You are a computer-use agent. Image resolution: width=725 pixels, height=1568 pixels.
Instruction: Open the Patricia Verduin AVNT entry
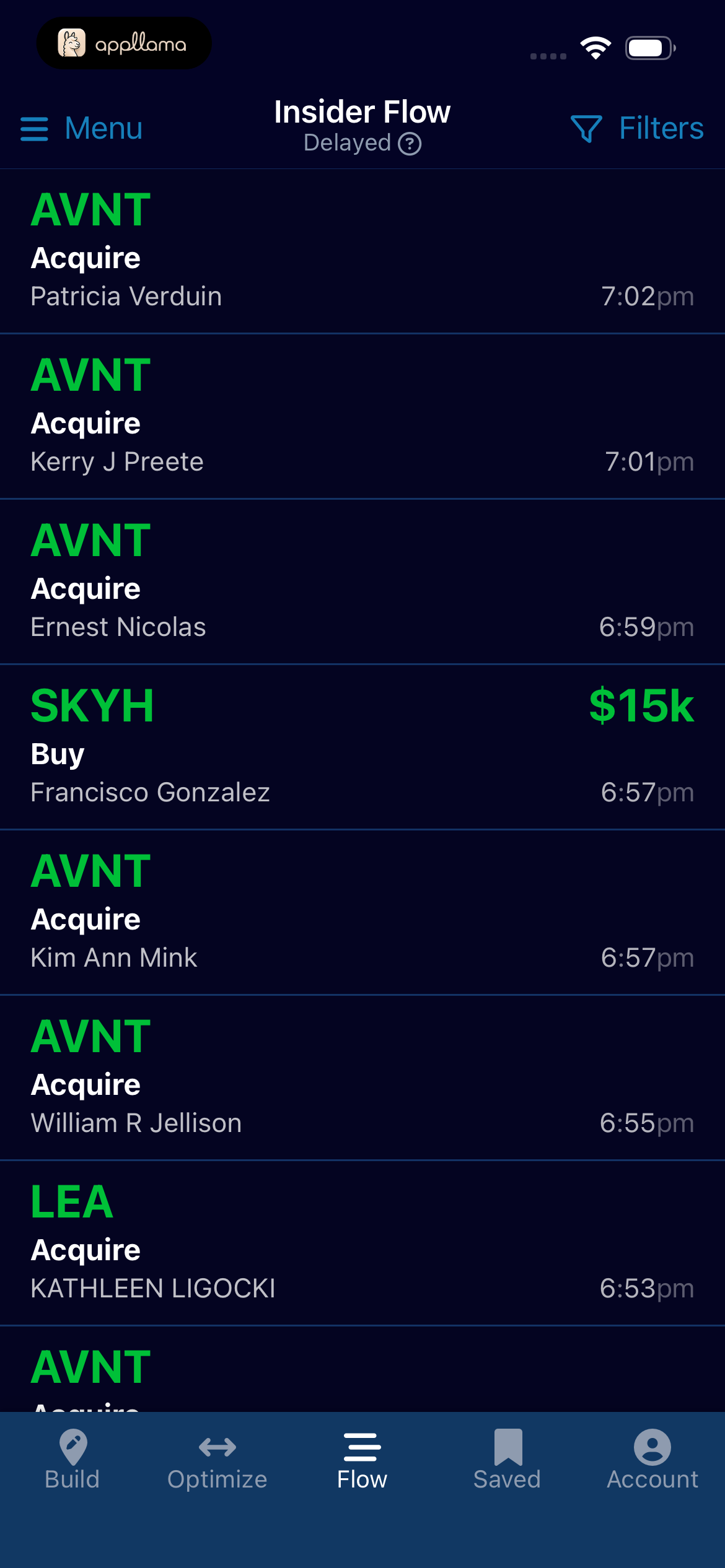pos(362,251)
